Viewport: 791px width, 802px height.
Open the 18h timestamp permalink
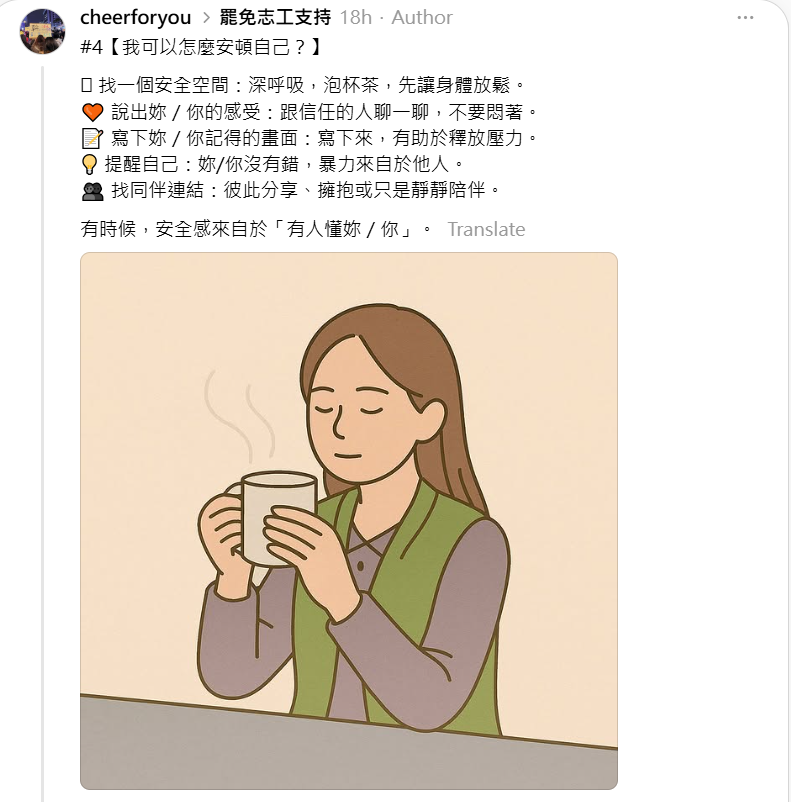356,17
